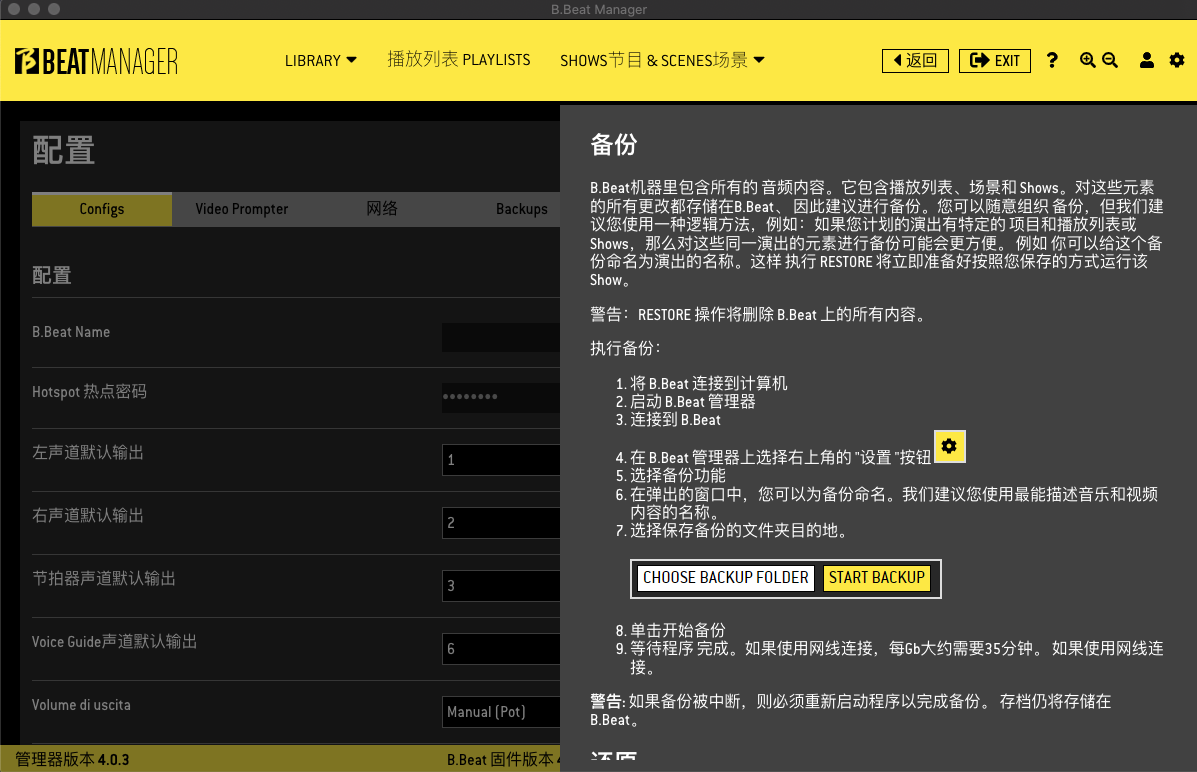1197x772 pixels.
Task: Click CHOOSE BACKUP FOLDER button
Action: (x=725, y=578)
